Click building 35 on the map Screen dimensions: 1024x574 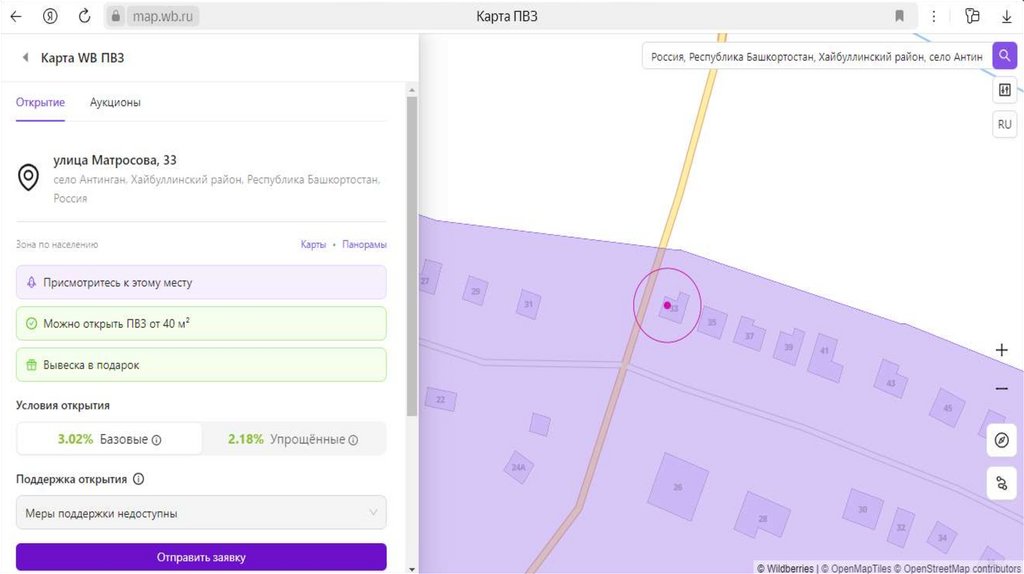point(712,322)
